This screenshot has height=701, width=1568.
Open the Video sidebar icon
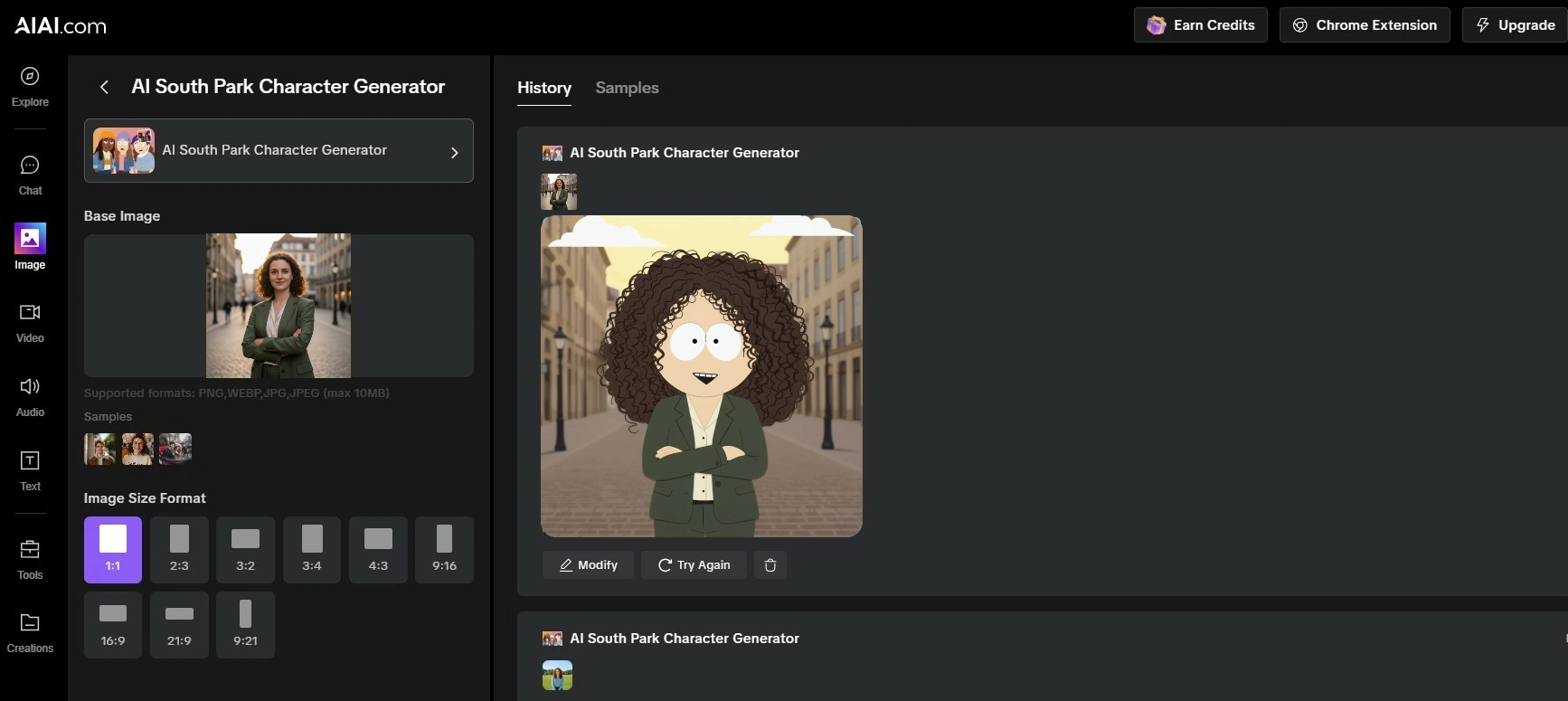point(30,312)
